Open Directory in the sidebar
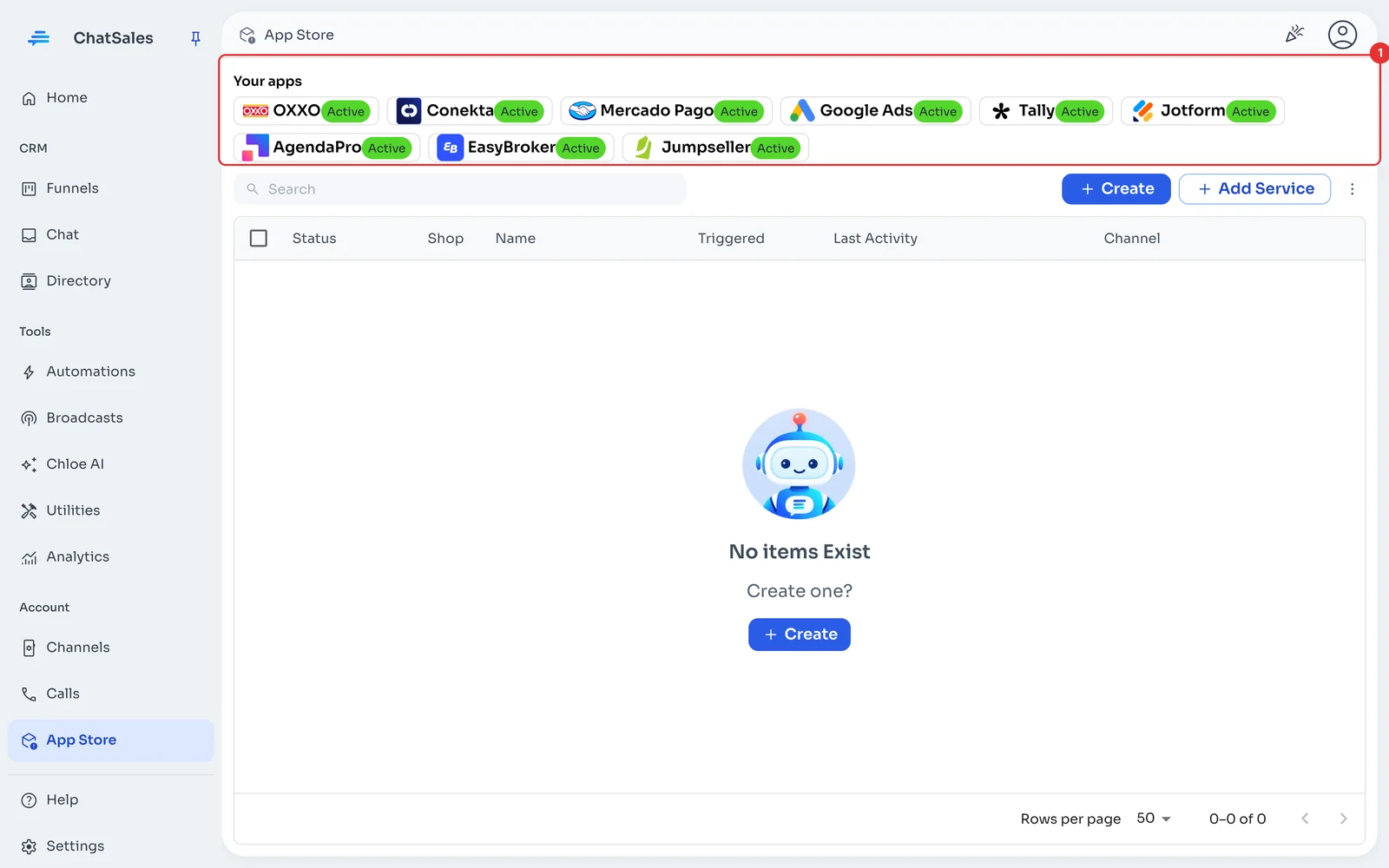 click(x=110, y=281)
